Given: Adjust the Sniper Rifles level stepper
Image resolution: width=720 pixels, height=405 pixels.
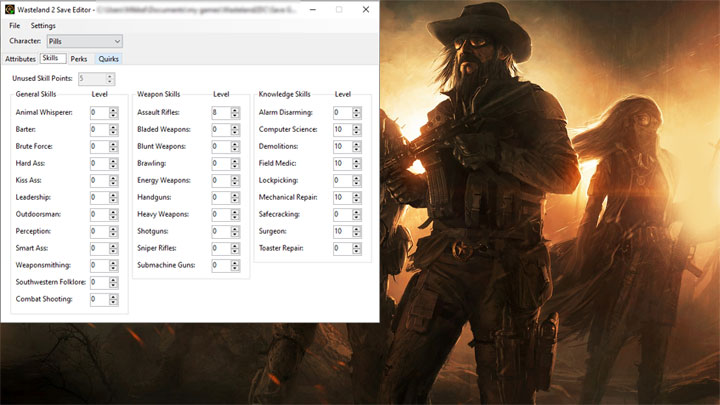Looking at the screenshot, I should click(235, 248).
